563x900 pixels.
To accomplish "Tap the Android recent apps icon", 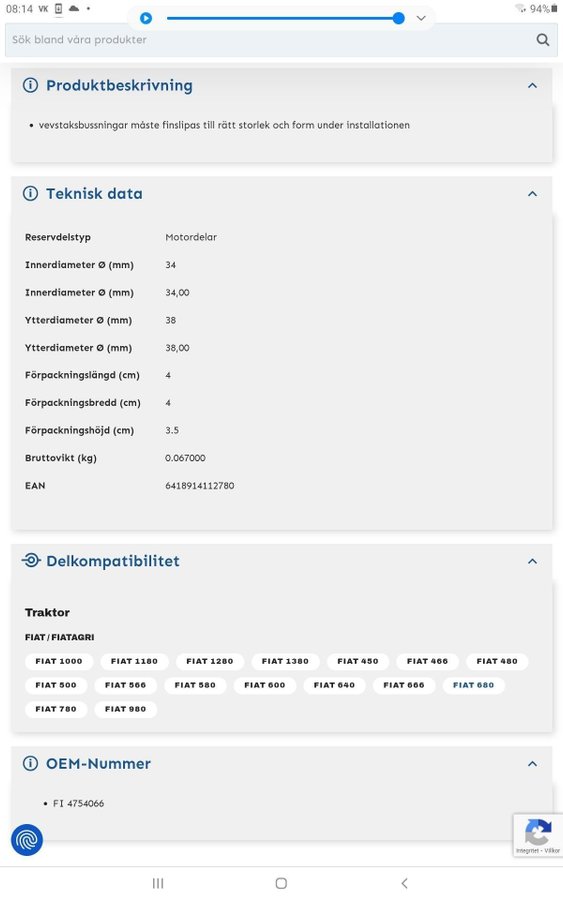I will [x=158, y=883].
